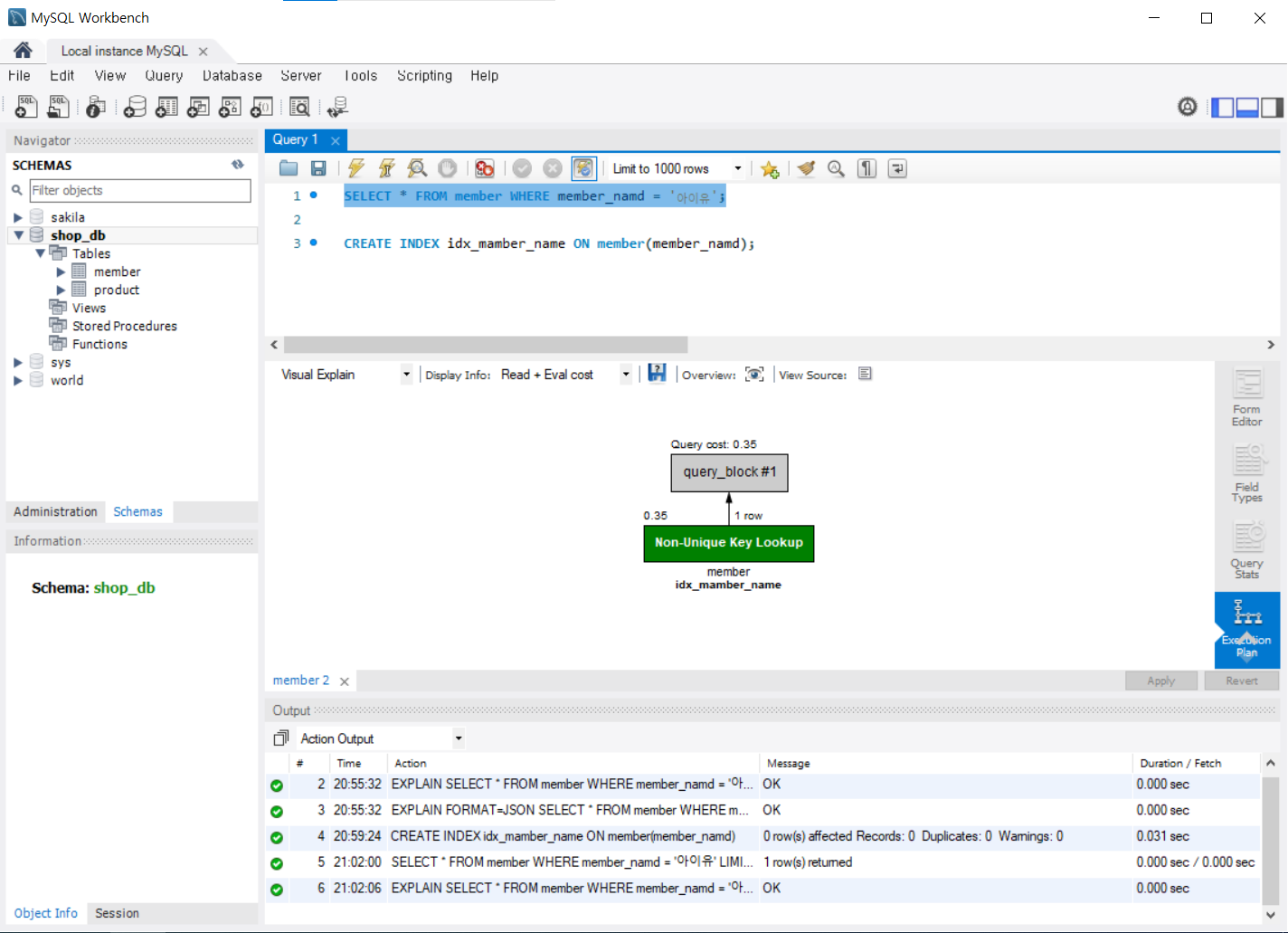Expand the sakila schema
The height and width of the screenshot is (933, 1288).
point(17,217)
